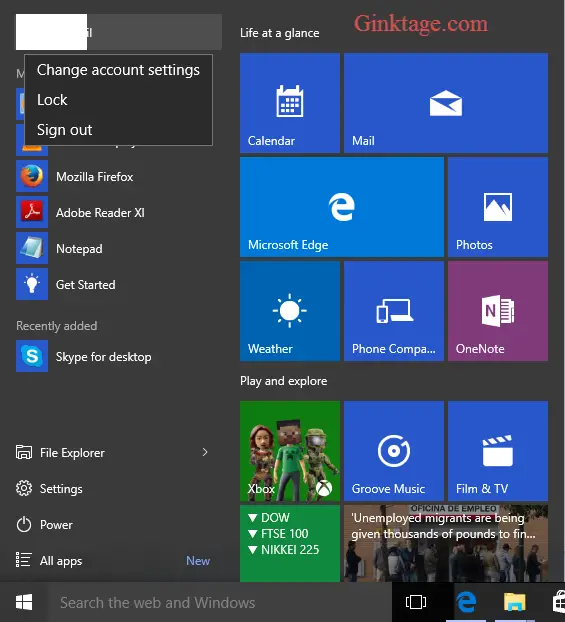Open the stock market Money tile
The height and width of the screenshot is (622, 565).
pyautogui.click(x=290, y=543)
